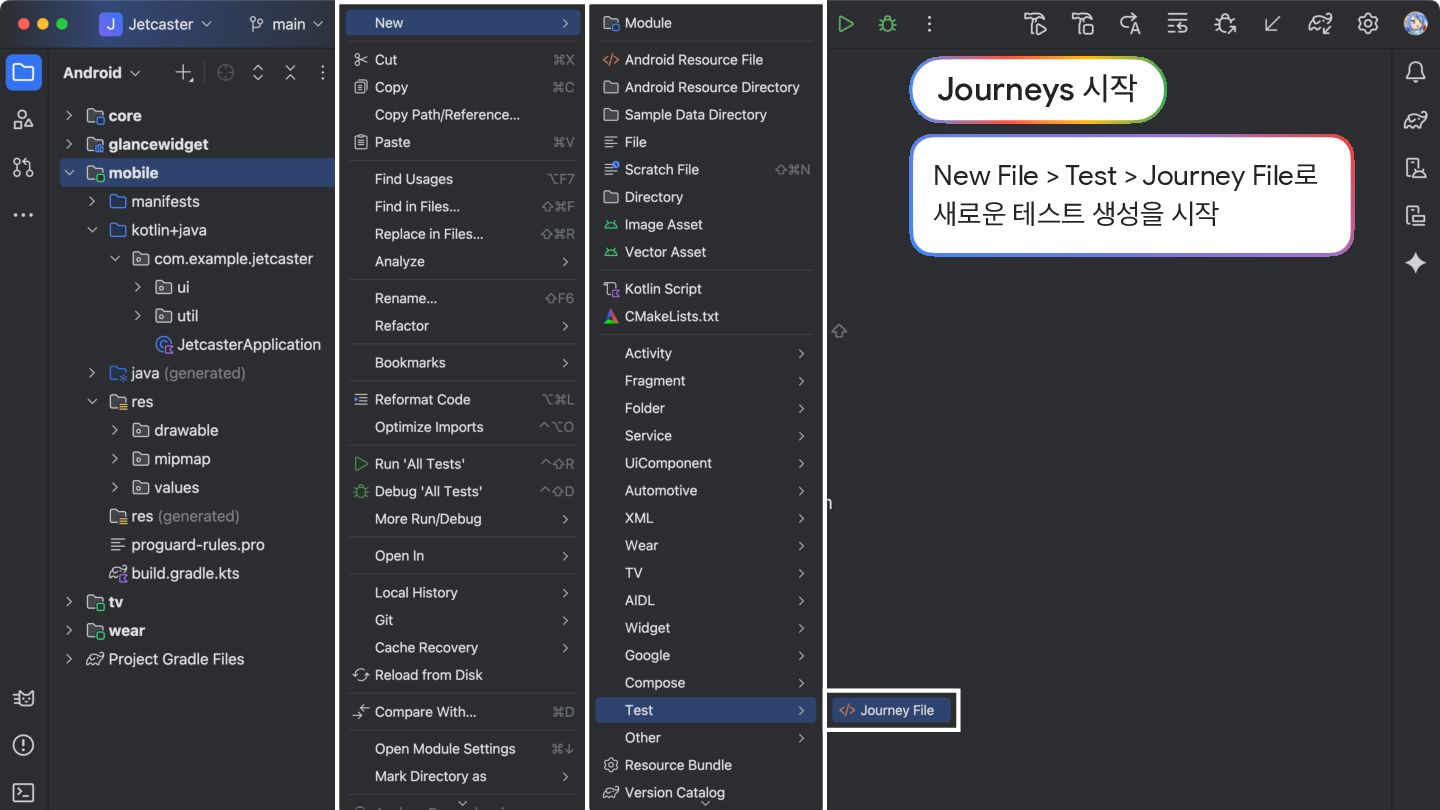This screenshot has width=1440, height=810.
Task: Select the wear module row
Action: tap(197, 631)
